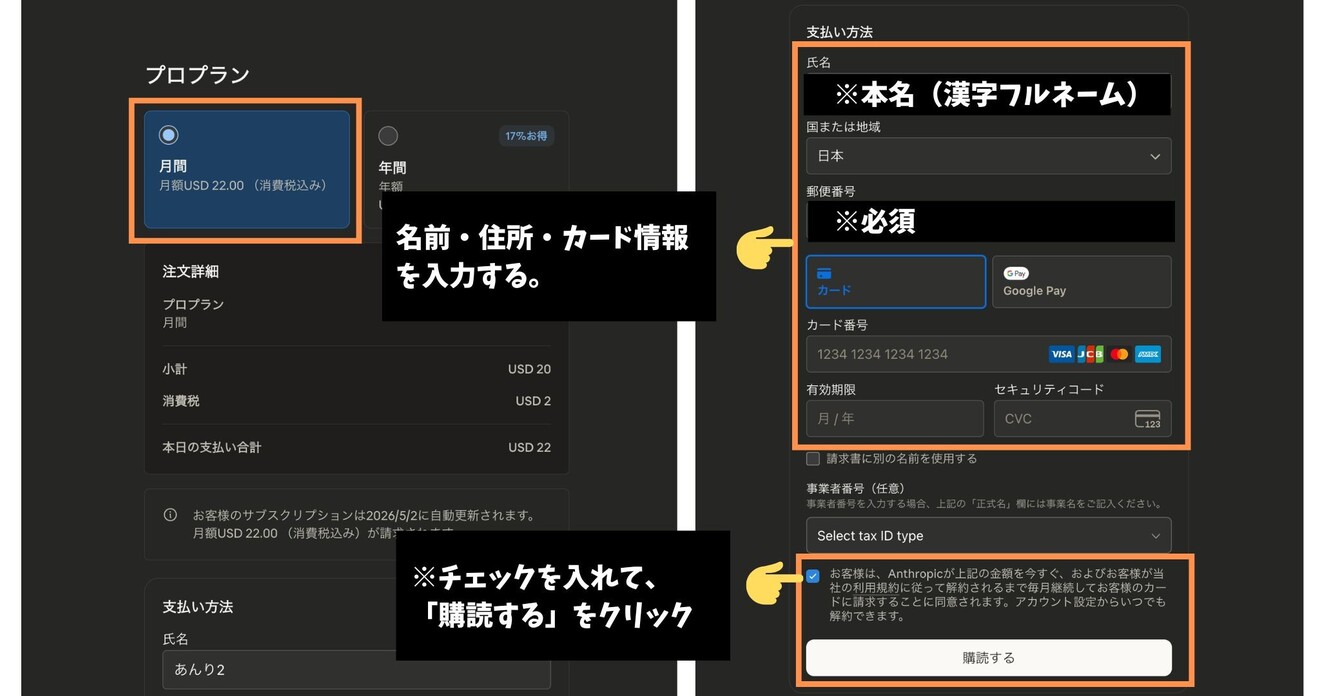Click the Mastercard brand icon
Viewport: 1320px width, 696px height.
click(x=1119, y=354)
